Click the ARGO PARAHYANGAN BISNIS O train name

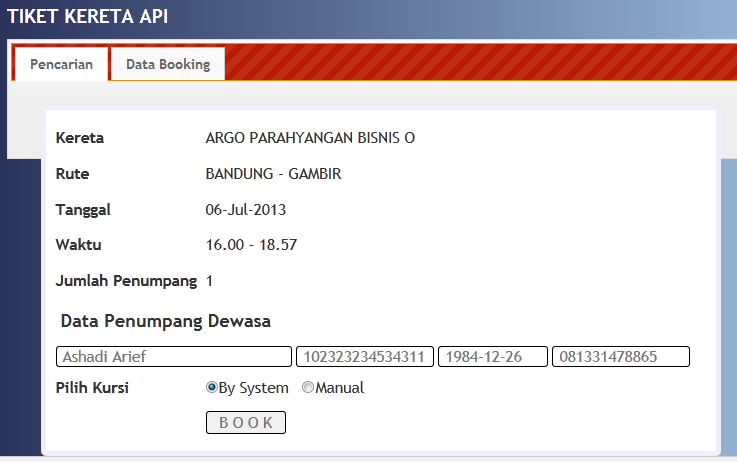(310, 138)
